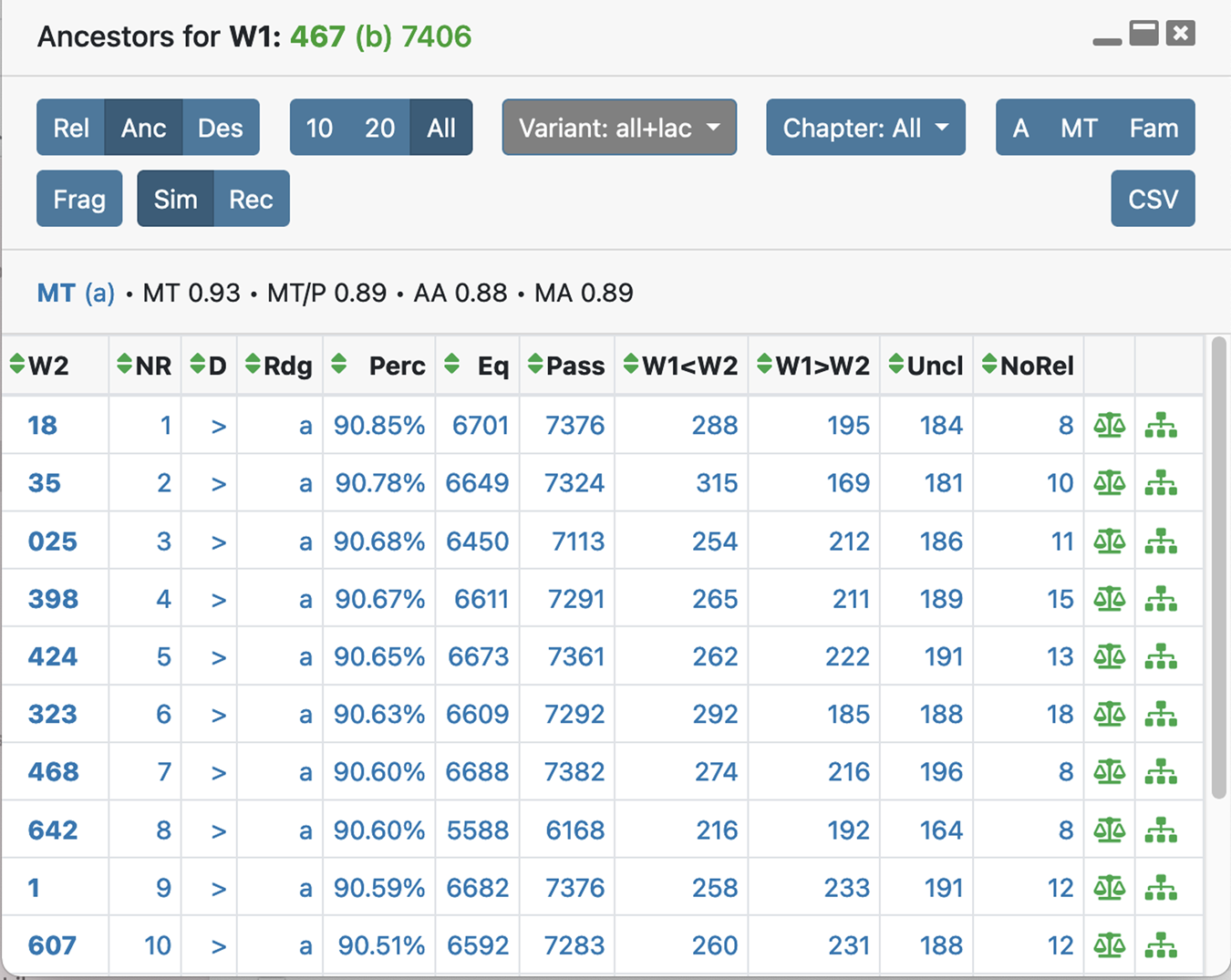Screen dimensions: 1231x980
Task: Sort by Perc column sort arrows
Action: [x=339, y=366]
